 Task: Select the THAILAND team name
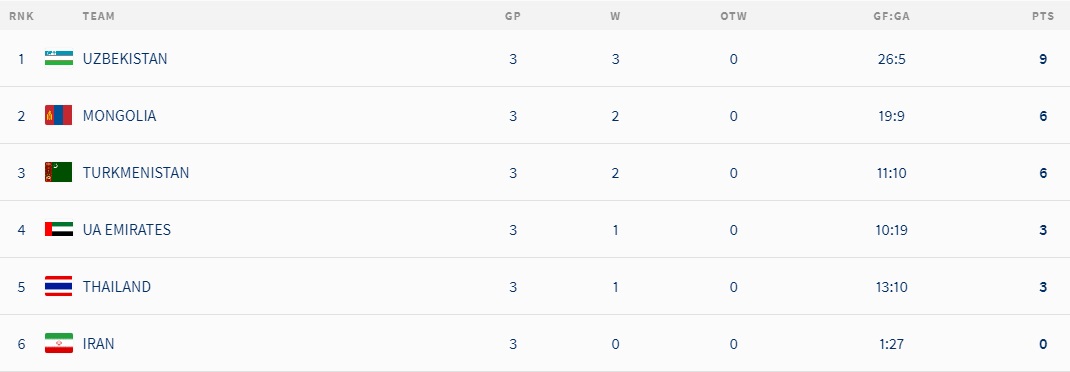click(x=117, y=287)
